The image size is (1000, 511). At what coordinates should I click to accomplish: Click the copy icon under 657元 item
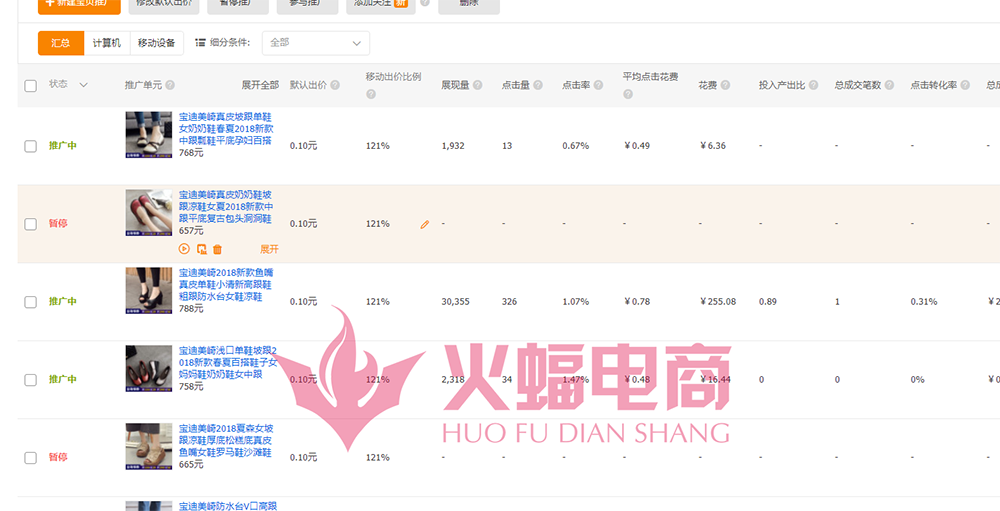coord(202,249)
